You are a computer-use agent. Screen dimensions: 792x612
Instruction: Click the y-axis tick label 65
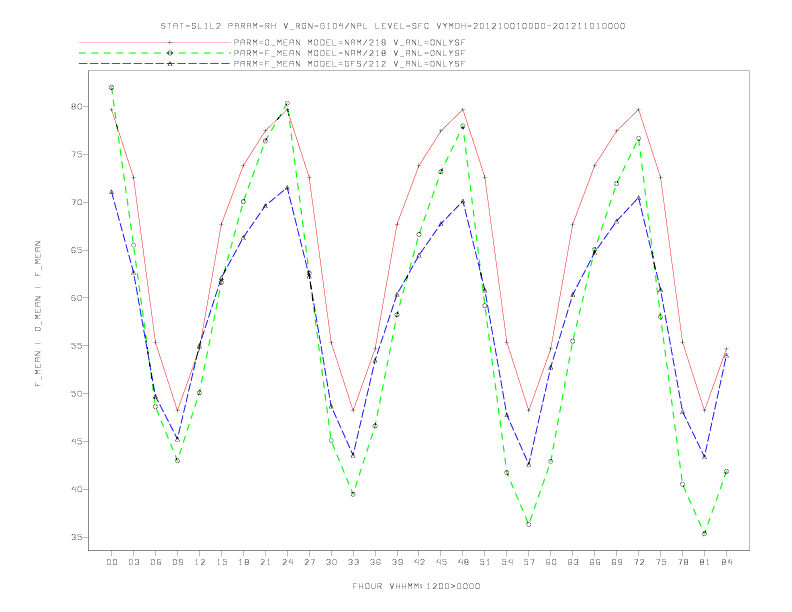pos(77,250)
